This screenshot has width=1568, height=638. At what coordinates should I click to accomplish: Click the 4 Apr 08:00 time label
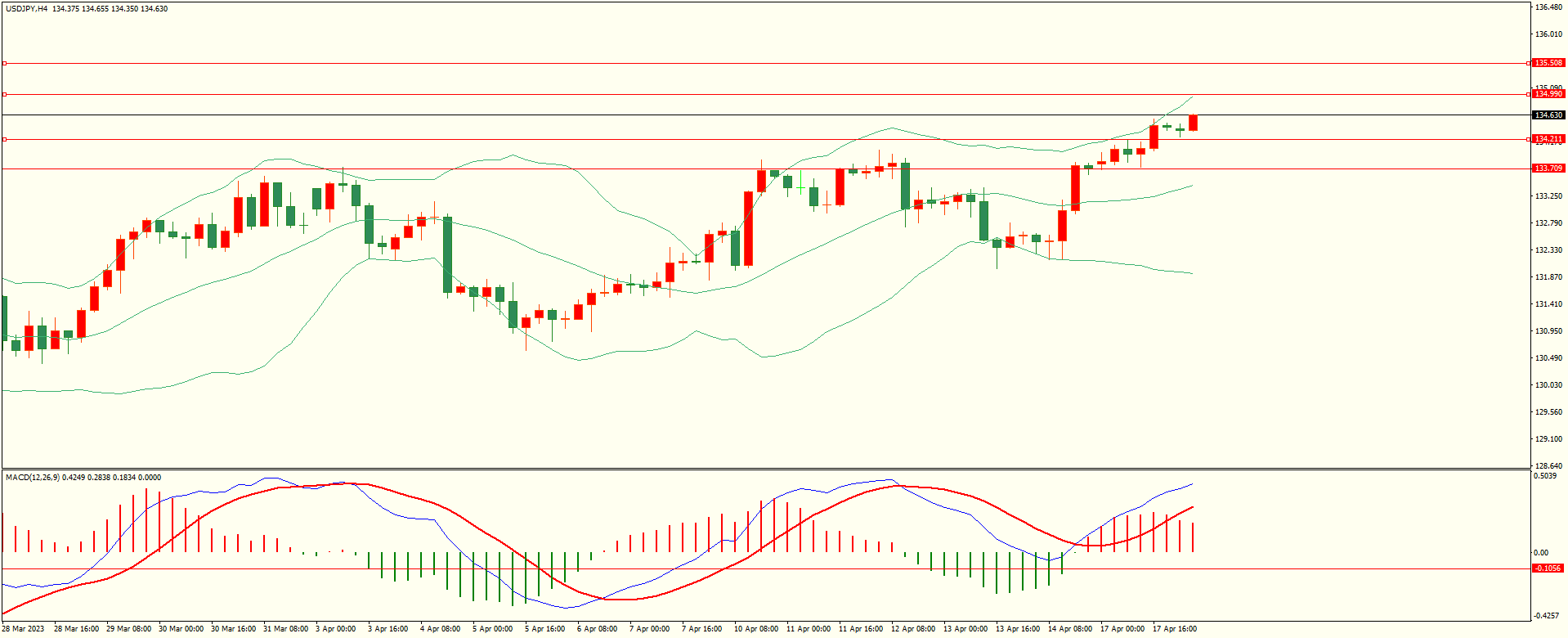point(440,629)
